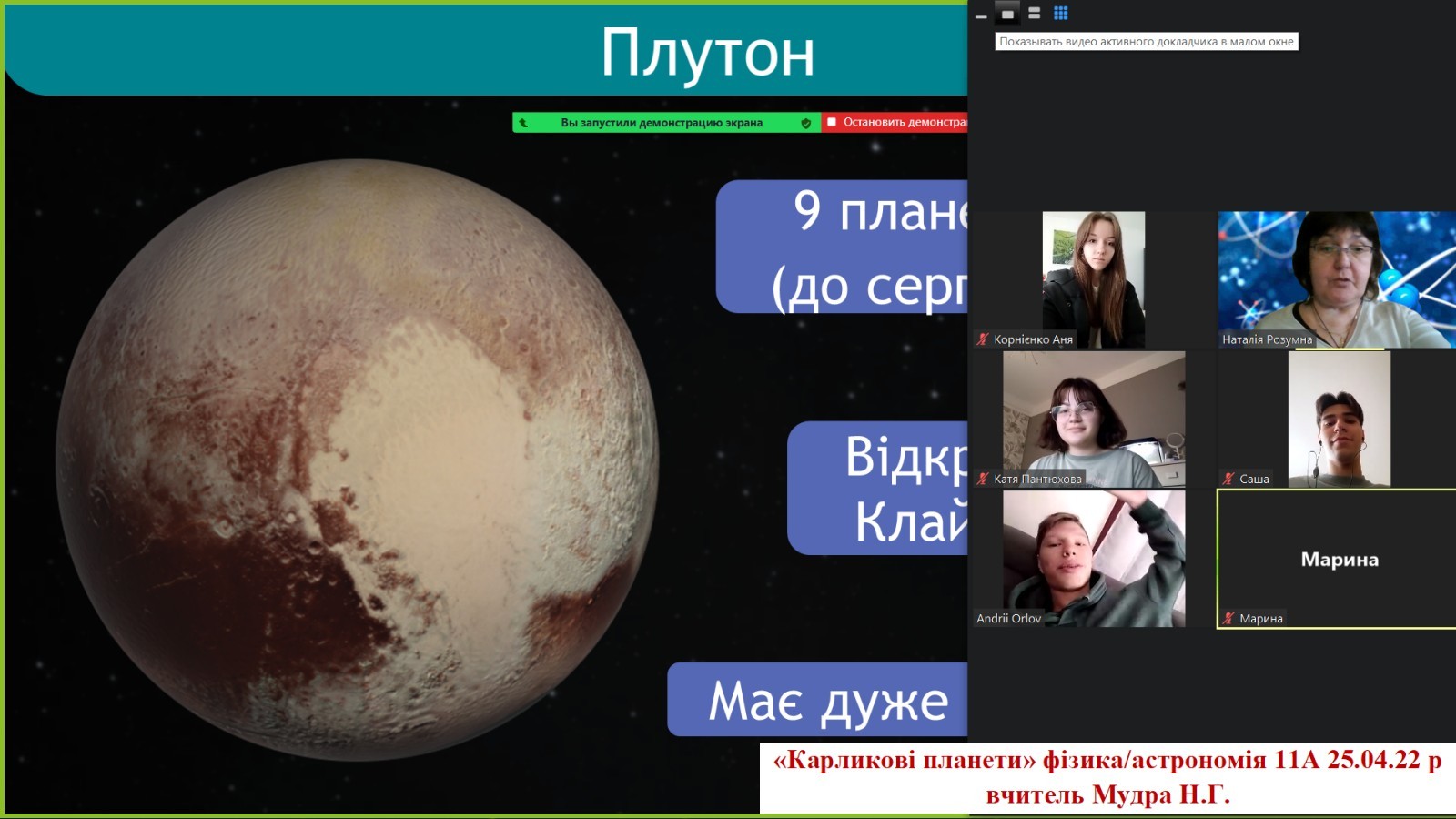Image resolution: width=1456 pixels, height=819 pixels.
Task: Switch to blue grid gallery view
Action: [x=1060, y=13]
